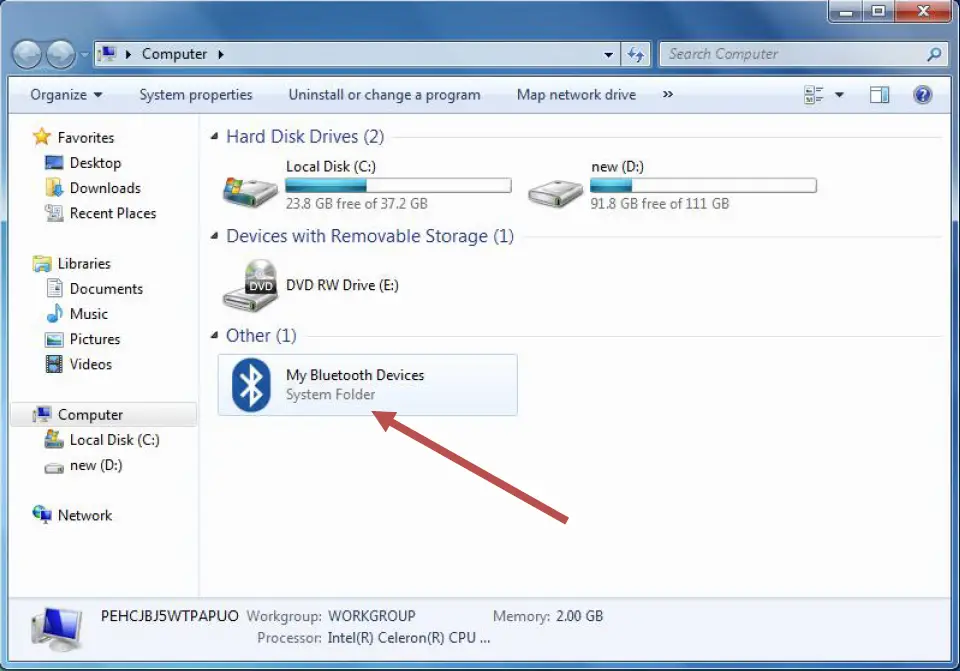Show more toolbar commands via double chevron
The width and height of the screenshot is (960, 671).
(668, 94)
